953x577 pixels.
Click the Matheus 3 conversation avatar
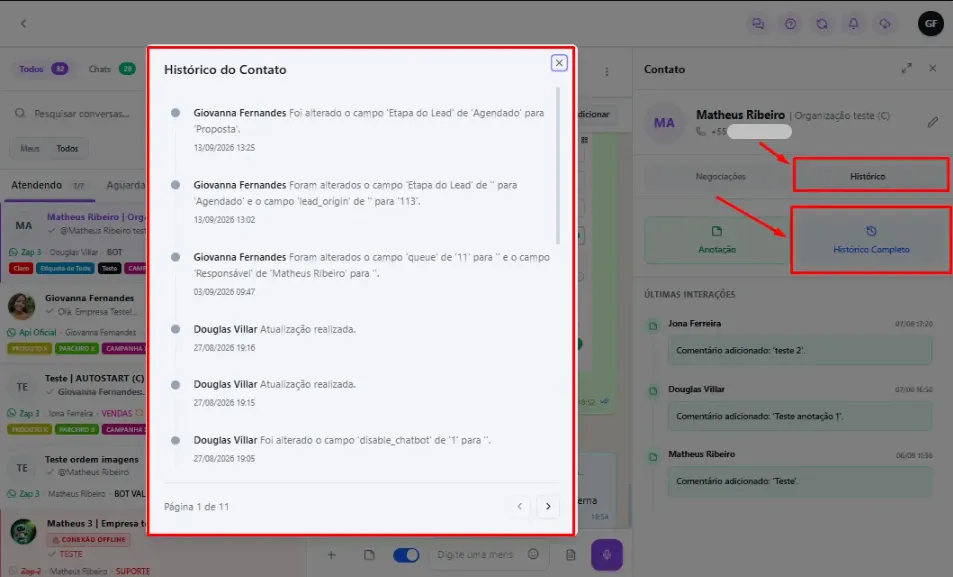tap(24, 531)
